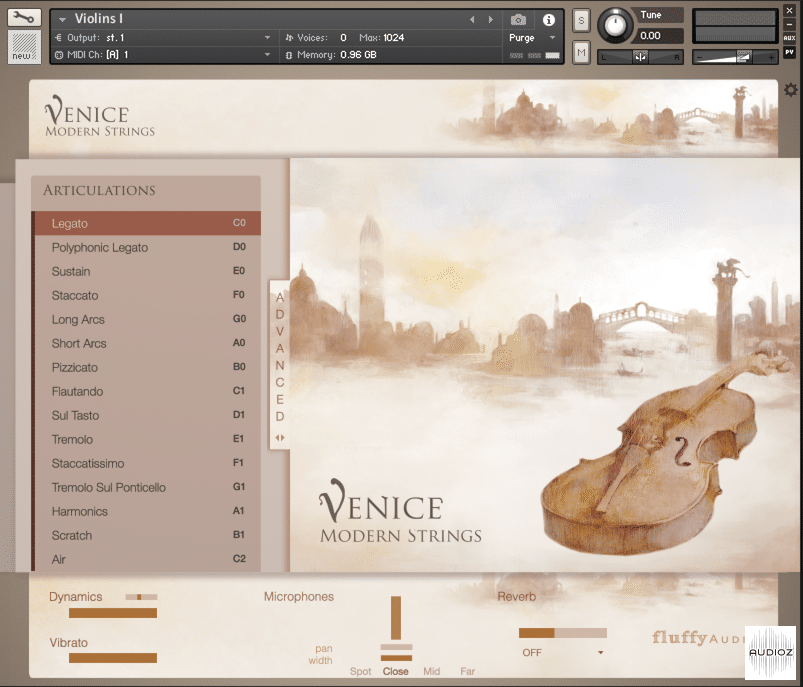Screen dimensions: 803x687
Task: Enable the Spot microphone
Action: click(x=360, y=671)
